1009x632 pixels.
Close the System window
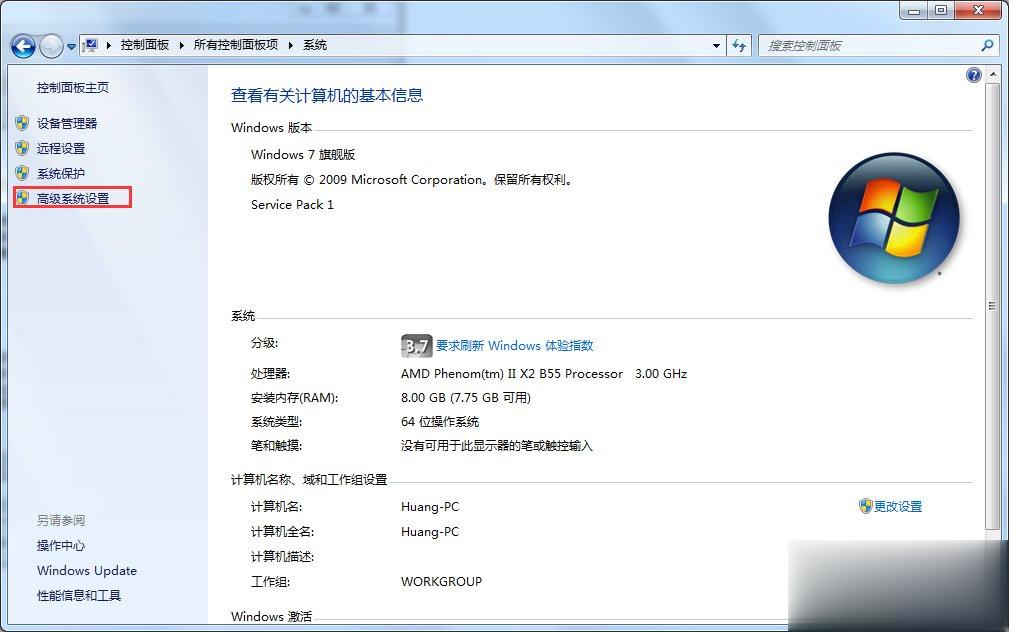tap(979, 10)
